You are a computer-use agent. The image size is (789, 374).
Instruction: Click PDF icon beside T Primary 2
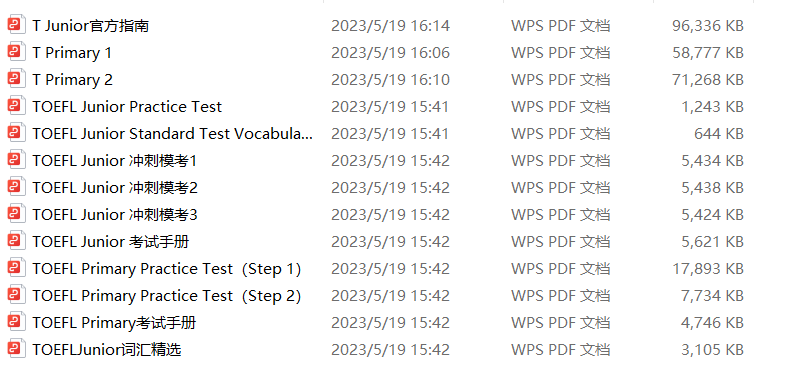(x=16, y=80)
